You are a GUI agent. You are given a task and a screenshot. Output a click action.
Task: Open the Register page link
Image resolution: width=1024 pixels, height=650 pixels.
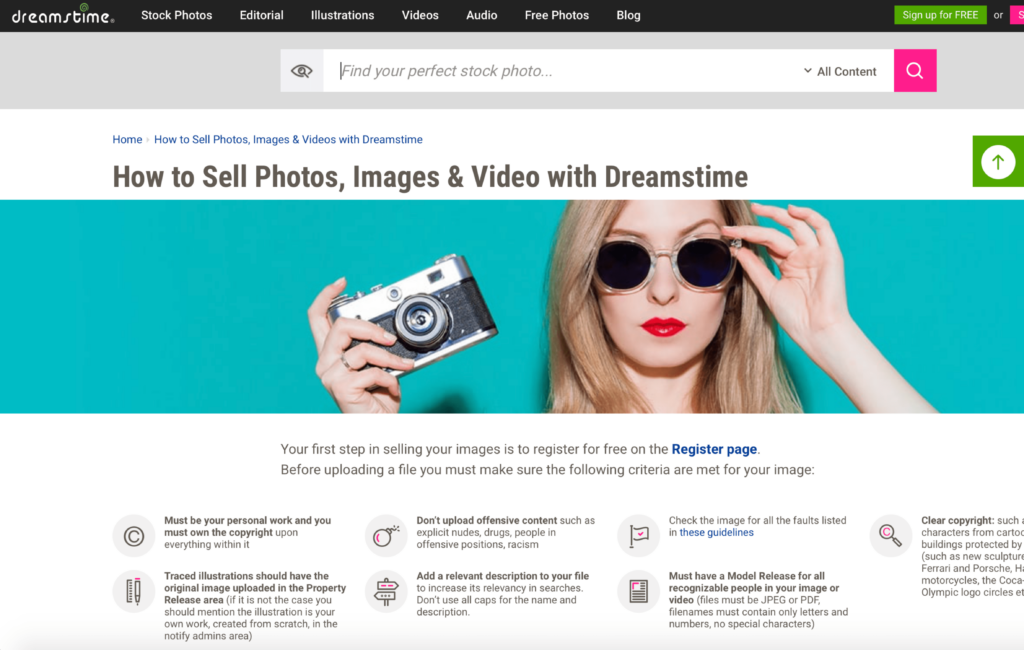pyautogui.click(x=714, y=449)
